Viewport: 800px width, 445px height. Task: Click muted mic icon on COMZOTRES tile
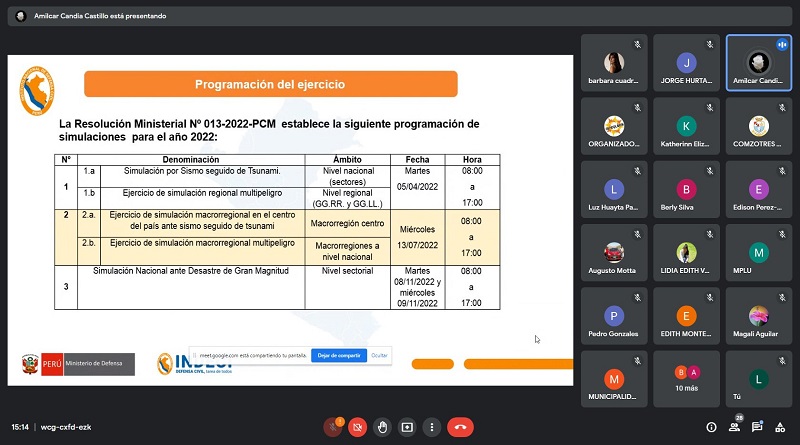click(x=783, y=108)
